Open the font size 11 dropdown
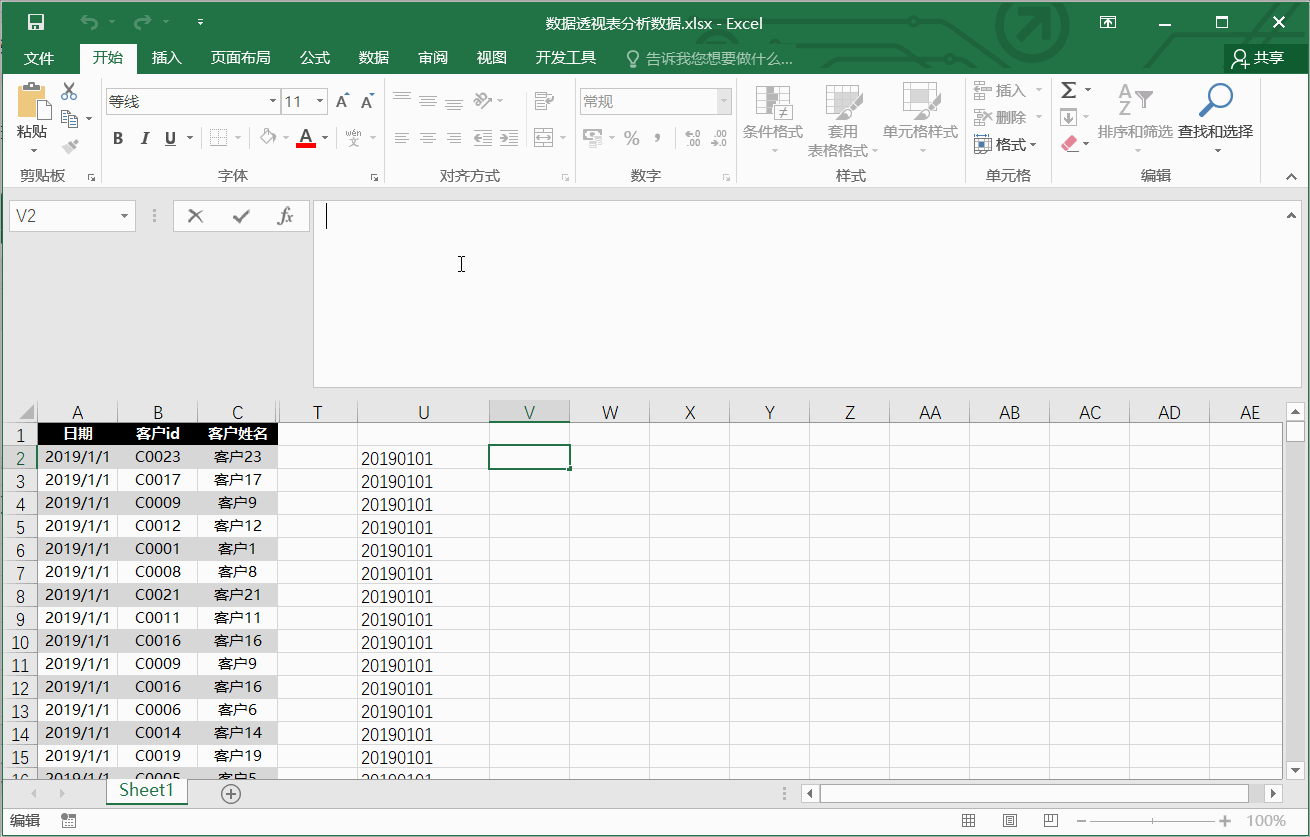The height and width of the screenshot is (837, 1310). (x=320, y=101)
